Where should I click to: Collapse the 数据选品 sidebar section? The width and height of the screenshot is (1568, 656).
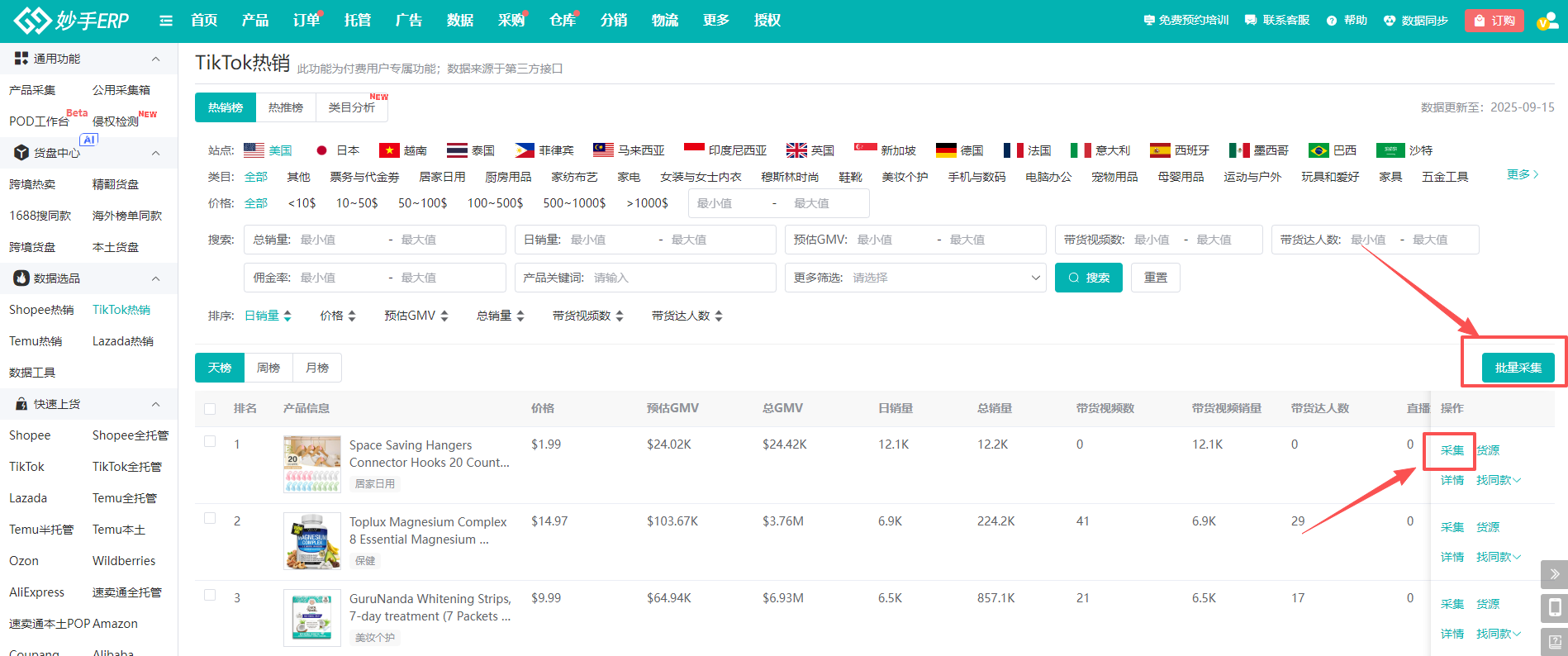point(156,278)
